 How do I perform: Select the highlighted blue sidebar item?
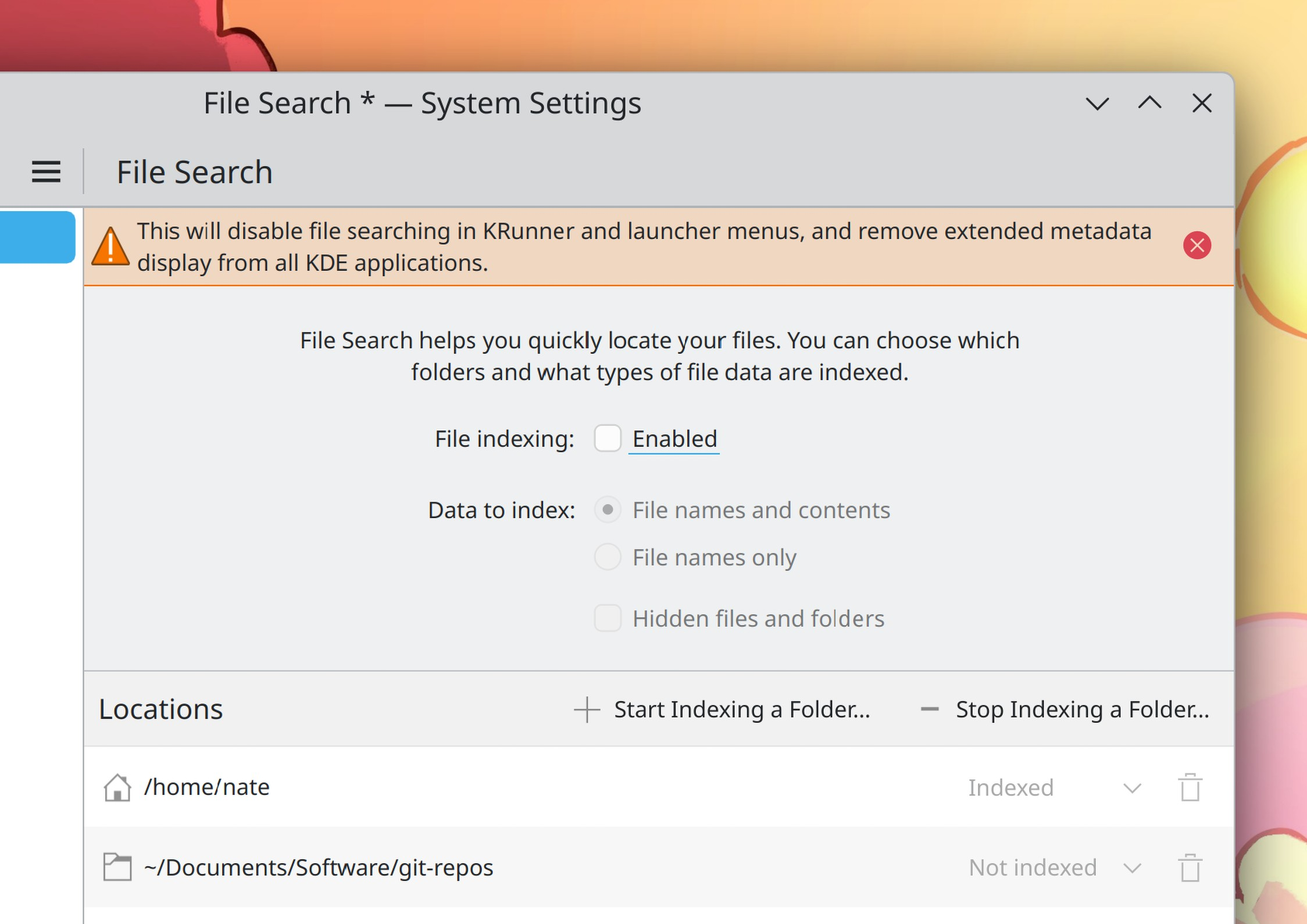(x=37, y=237)
